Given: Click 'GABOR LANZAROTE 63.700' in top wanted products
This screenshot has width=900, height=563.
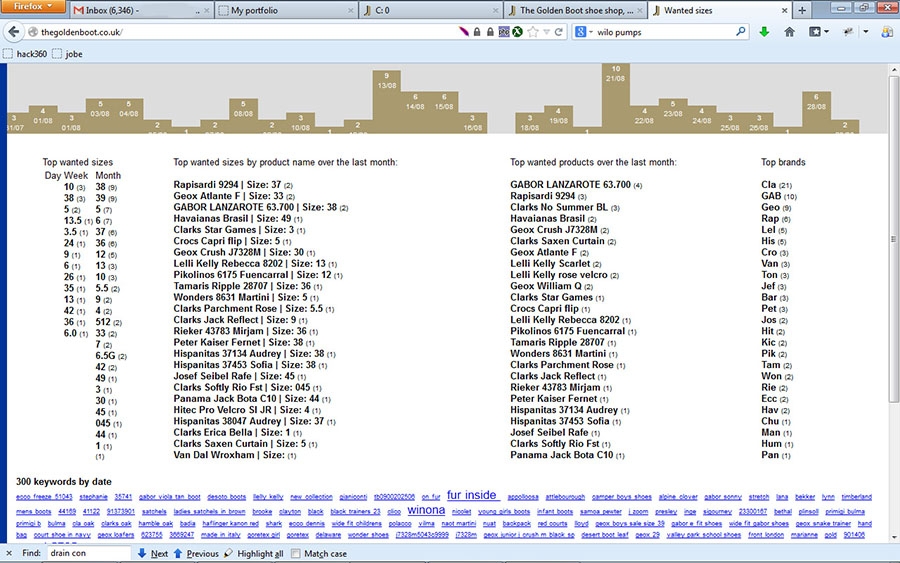Looking at the screenshot, I should (576, 184).
